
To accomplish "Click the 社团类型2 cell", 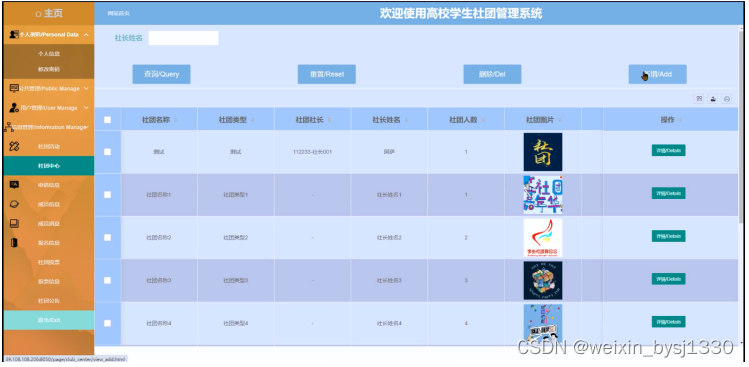I will pos(235,237).
